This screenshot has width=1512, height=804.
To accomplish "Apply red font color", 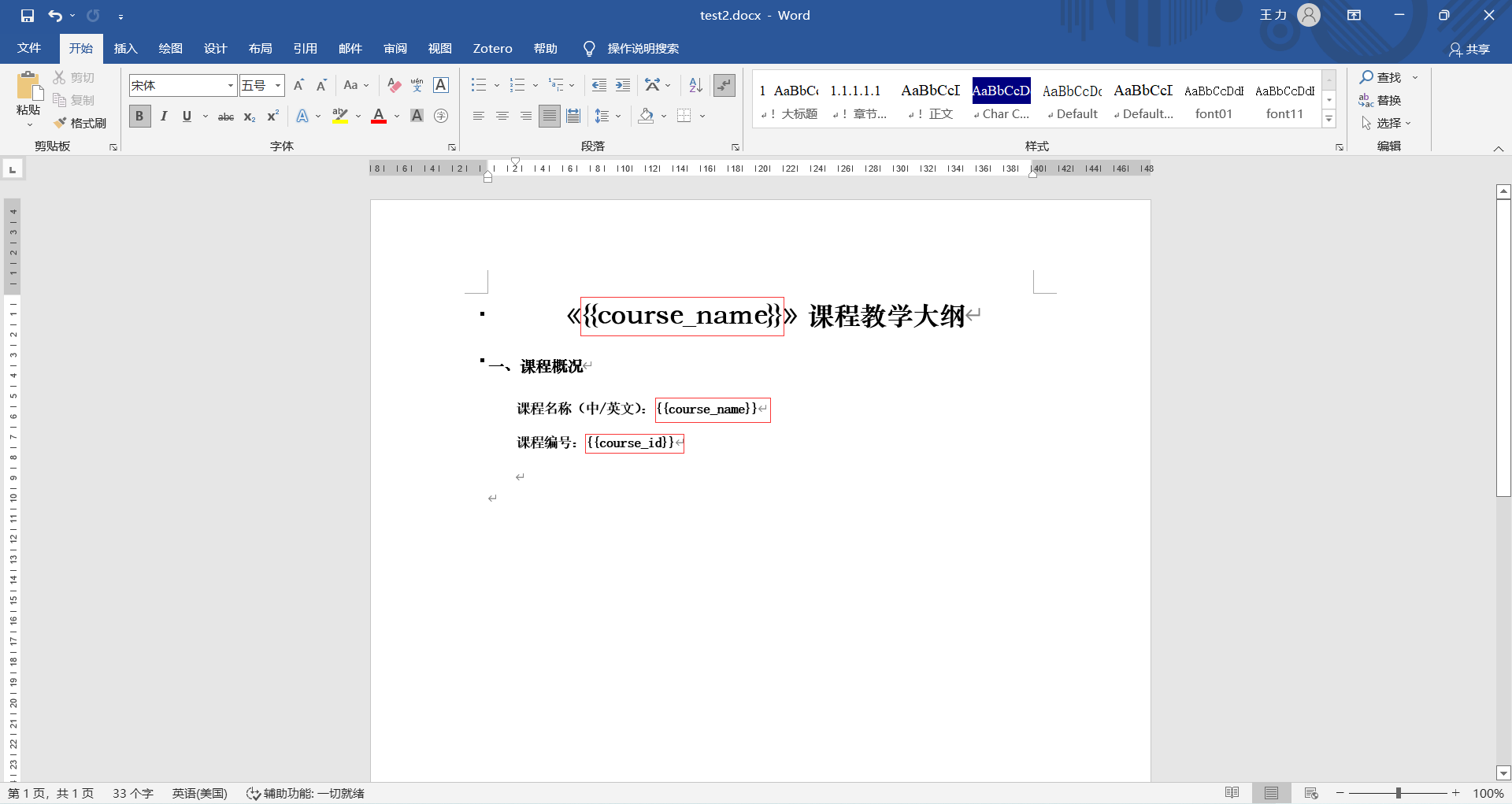I will coord(379,117).
